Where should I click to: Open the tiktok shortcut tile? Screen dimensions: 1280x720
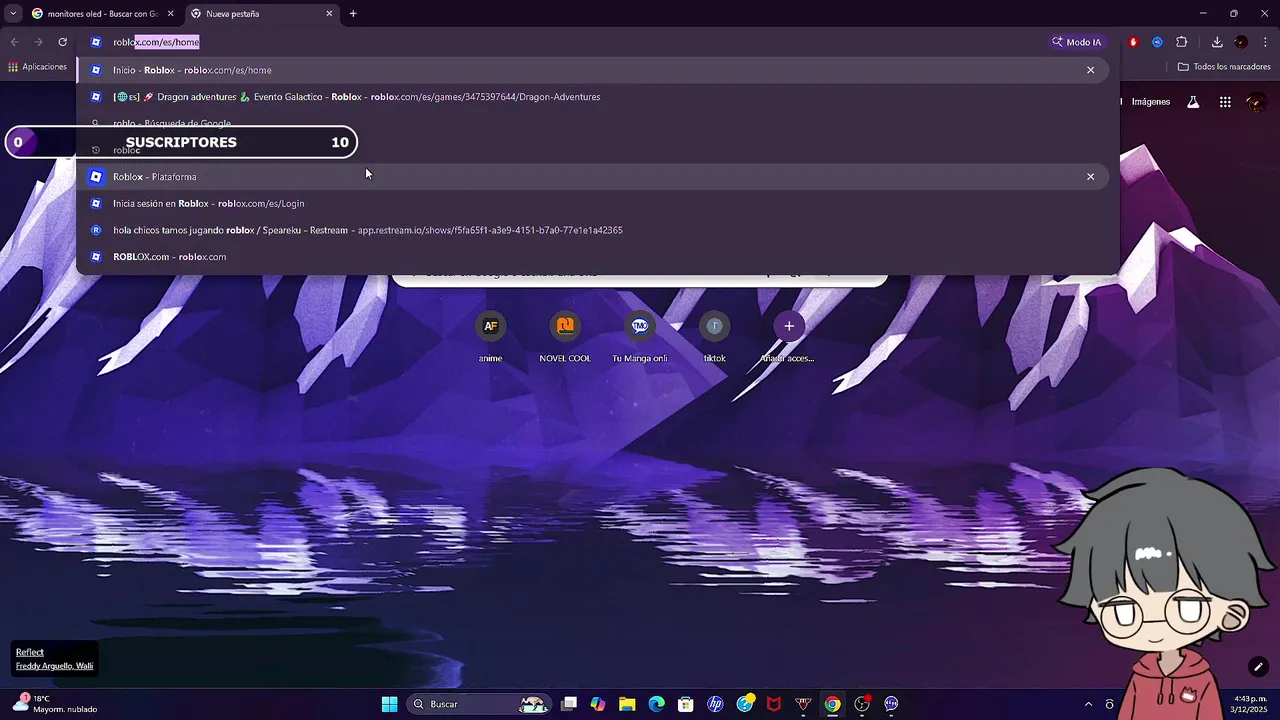(x=714, y=337)
